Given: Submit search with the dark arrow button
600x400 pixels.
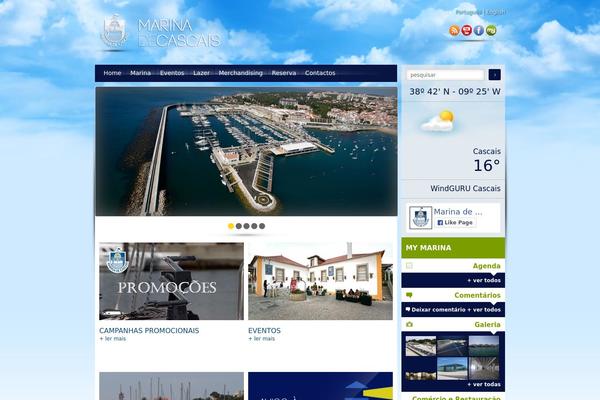Looking at the screenshot, I should coord(494,75).
